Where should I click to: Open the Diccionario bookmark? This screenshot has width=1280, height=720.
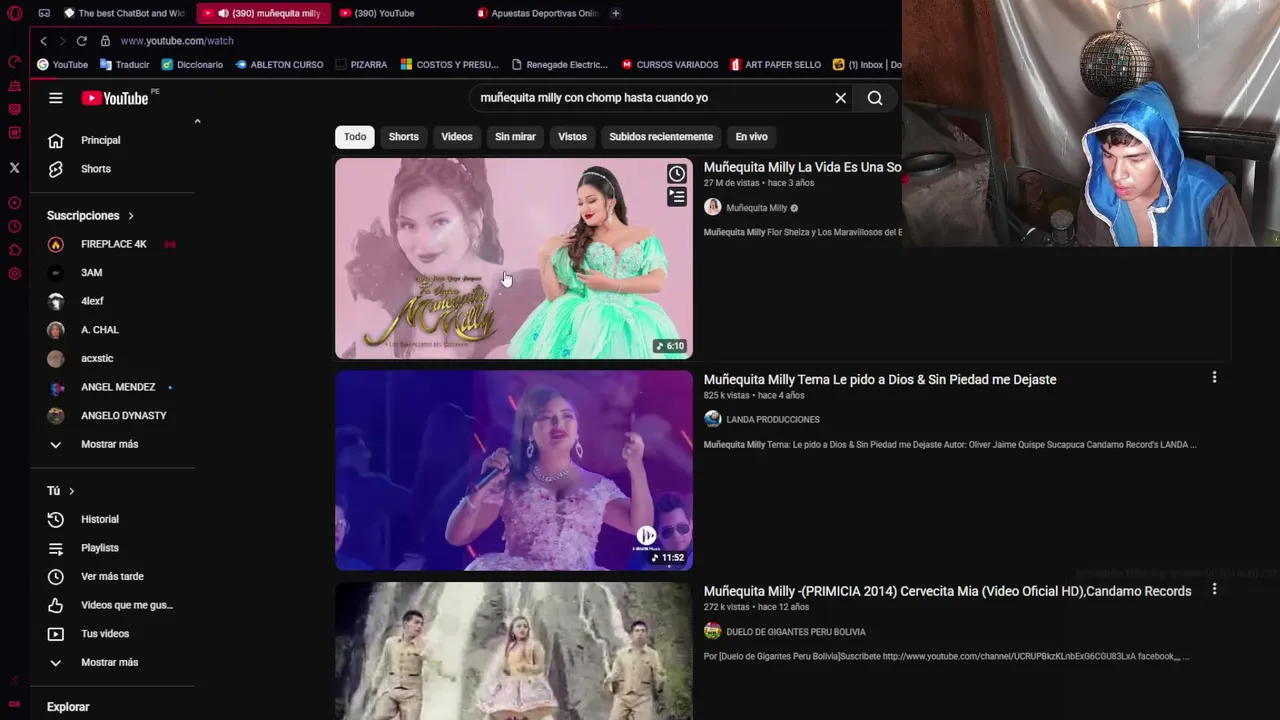pos(192,65)
